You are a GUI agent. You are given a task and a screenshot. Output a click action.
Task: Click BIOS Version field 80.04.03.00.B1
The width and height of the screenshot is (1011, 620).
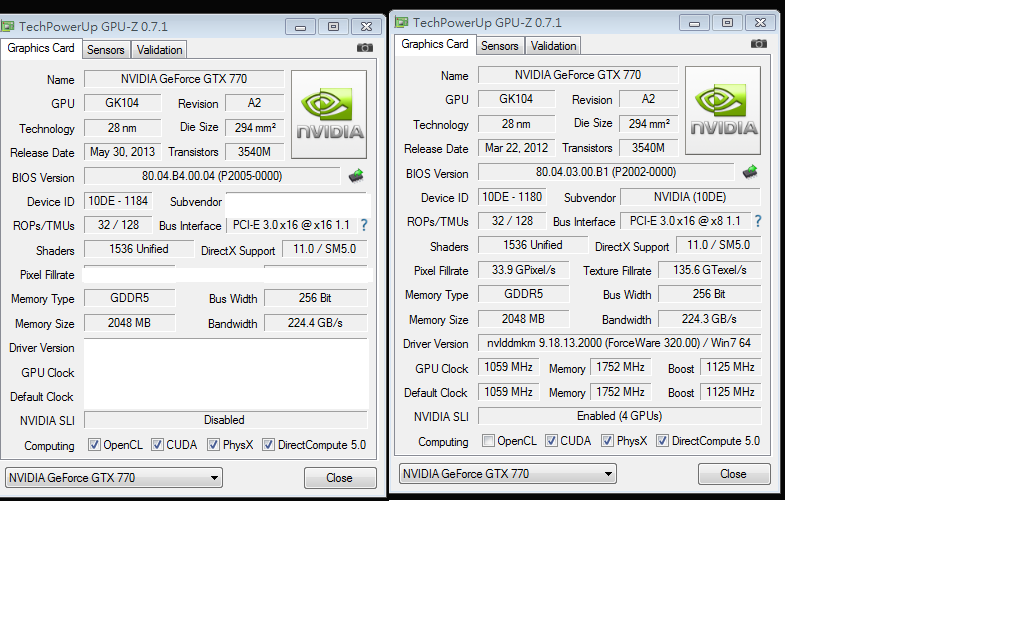pos(606,172)
